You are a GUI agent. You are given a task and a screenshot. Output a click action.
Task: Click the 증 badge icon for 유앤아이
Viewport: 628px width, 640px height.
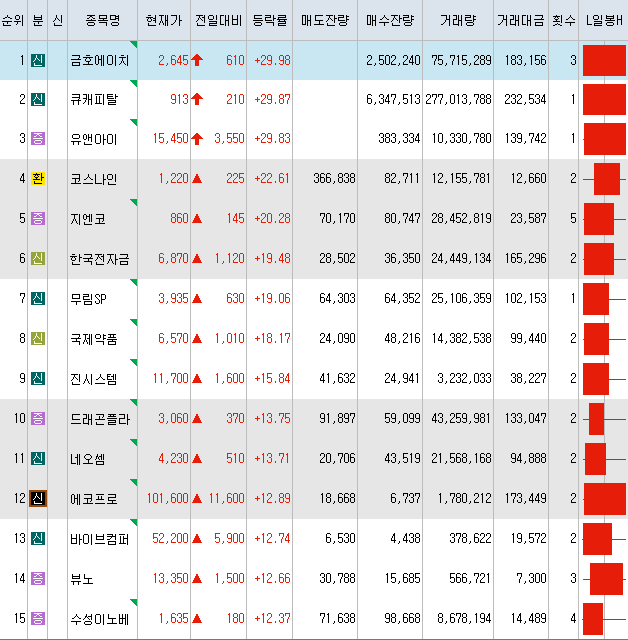coord(38,138)
